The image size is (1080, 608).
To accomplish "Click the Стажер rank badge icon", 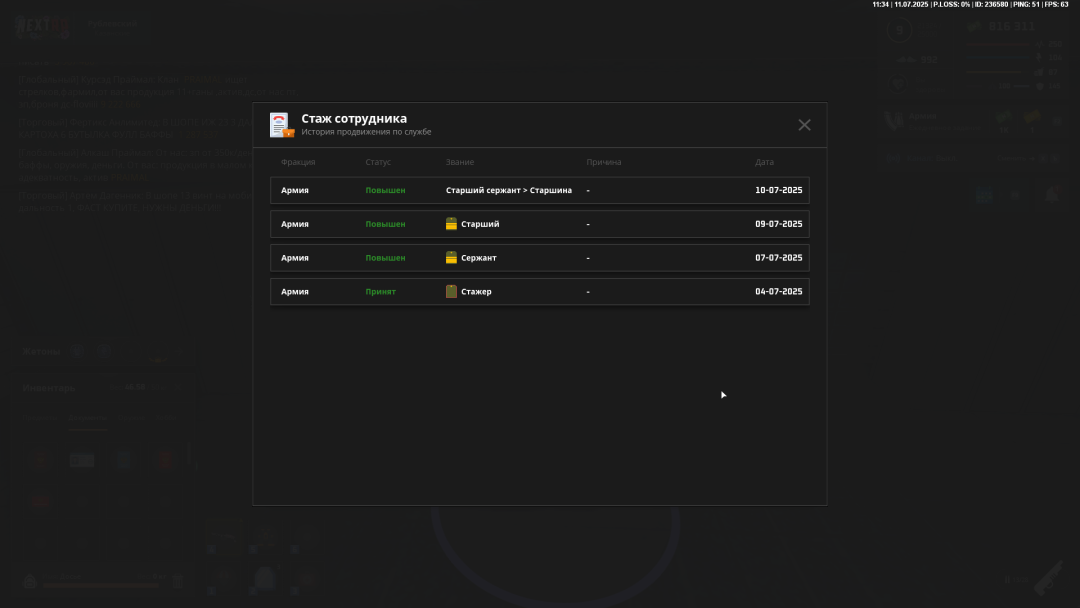I will click(451, 291).
